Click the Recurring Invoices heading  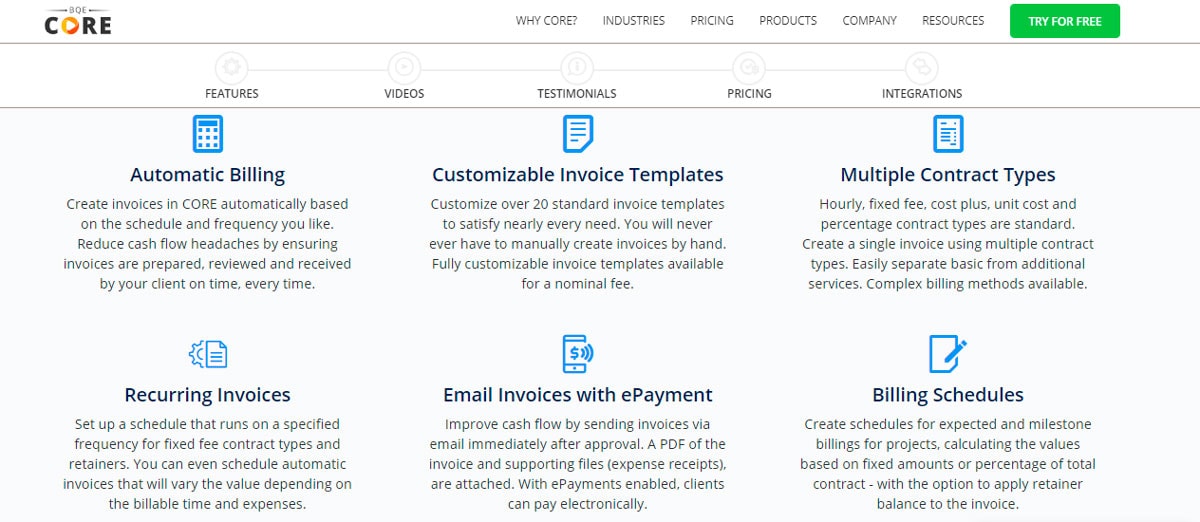tap(208, 395)
